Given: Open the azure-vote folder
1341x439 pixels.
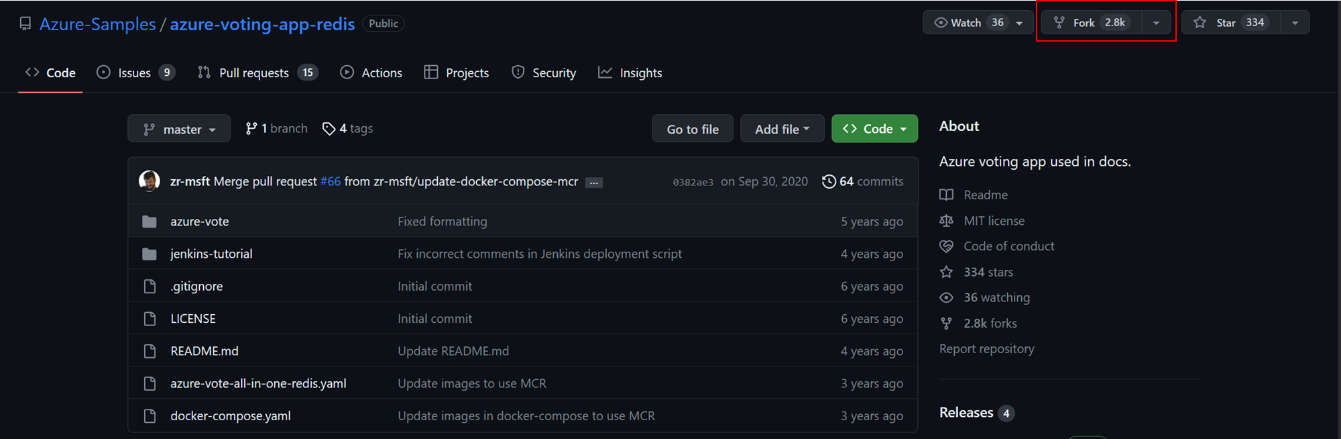Looking at the screenshot, I should coord(199,222).
